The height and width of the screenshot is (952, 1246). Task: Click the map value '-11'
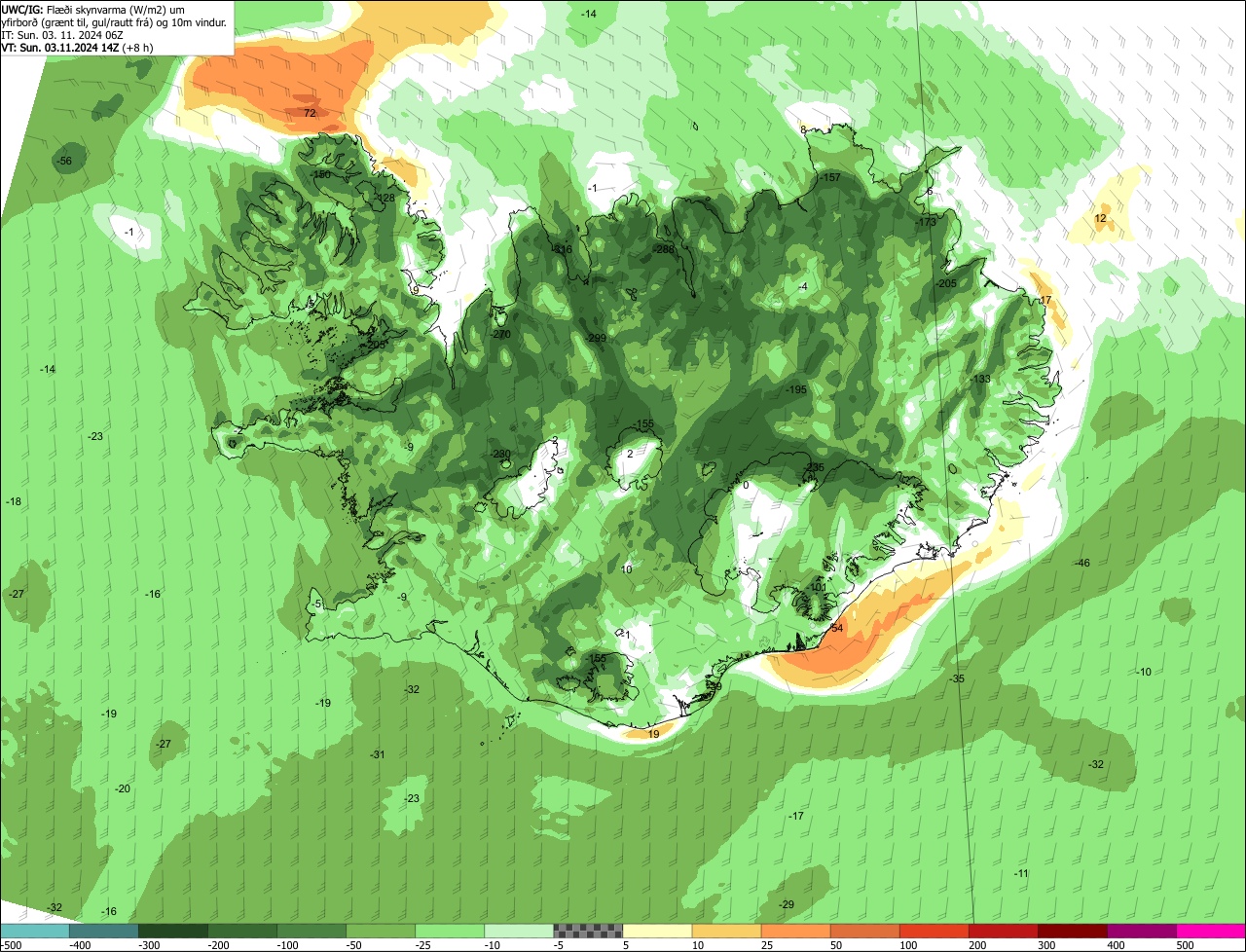(x=1021, y=873)
